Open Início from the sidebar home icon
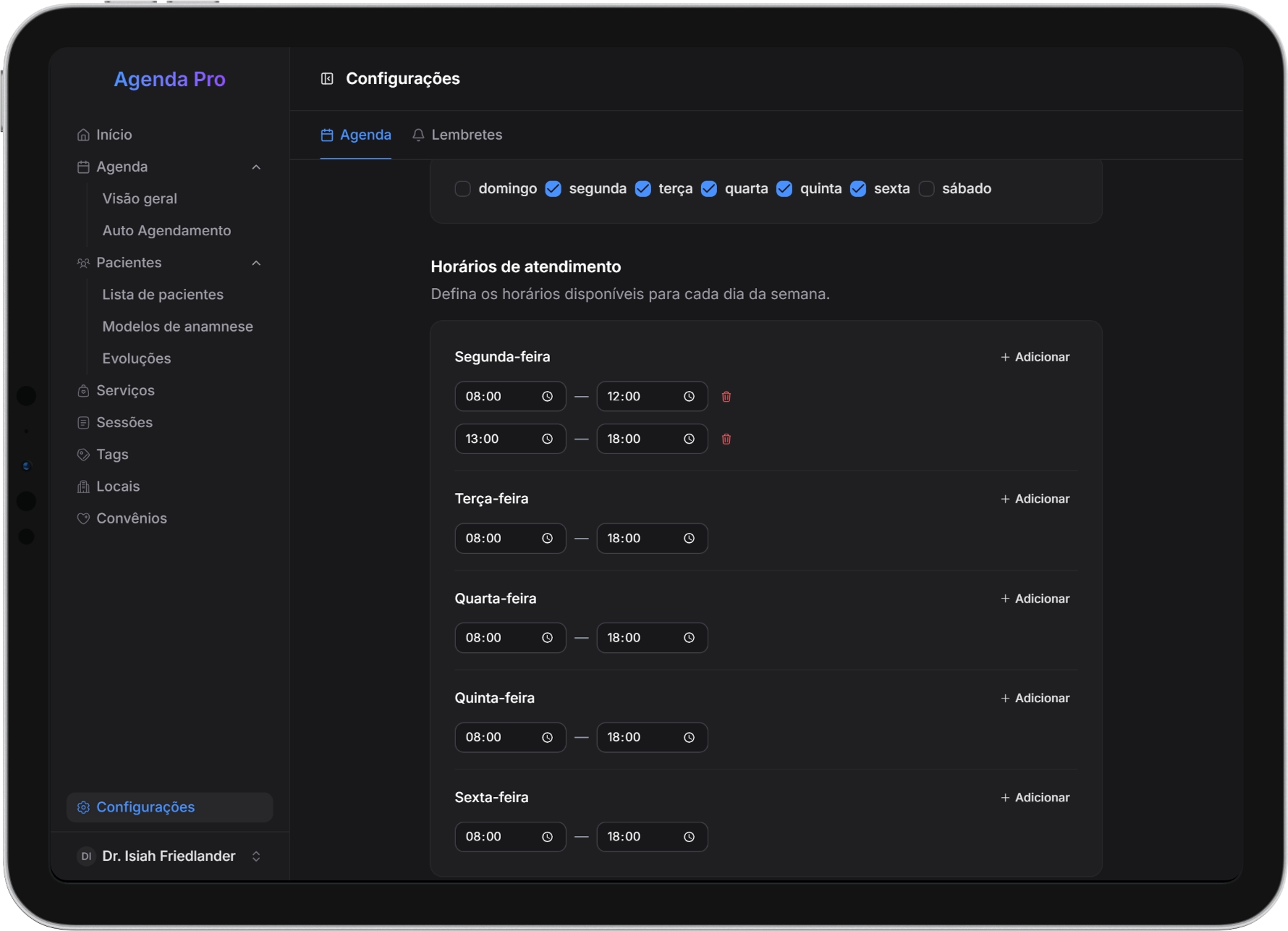Image resolution: width=1288 pixels, height=931 pixels. point(84,135)
